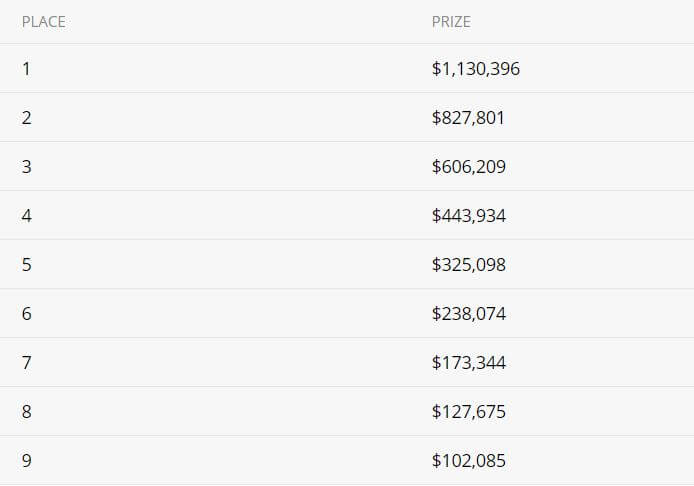Click the PRIZE column header

point(451,22)
